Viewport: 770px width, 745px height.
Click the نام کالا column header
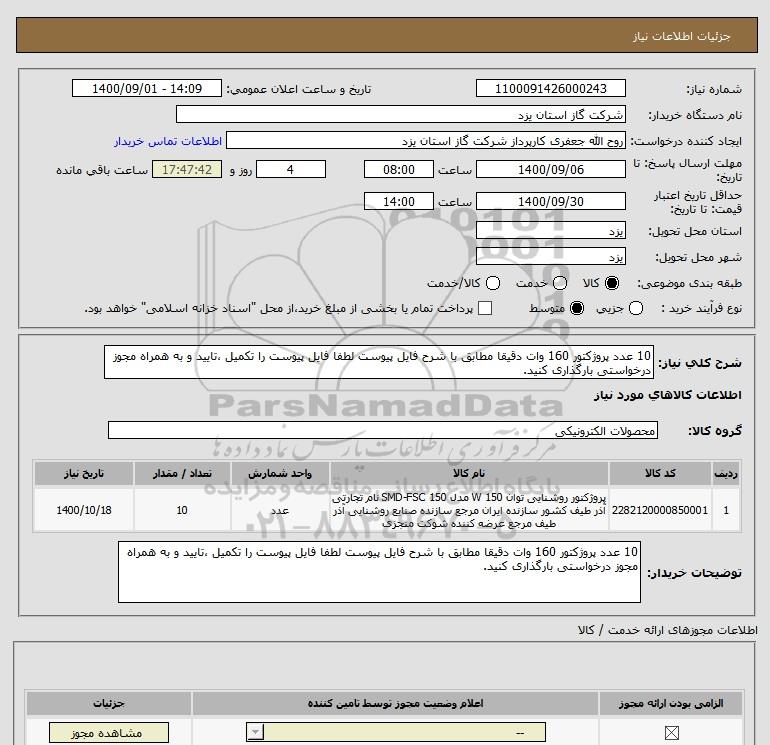[x=469, y=473]
